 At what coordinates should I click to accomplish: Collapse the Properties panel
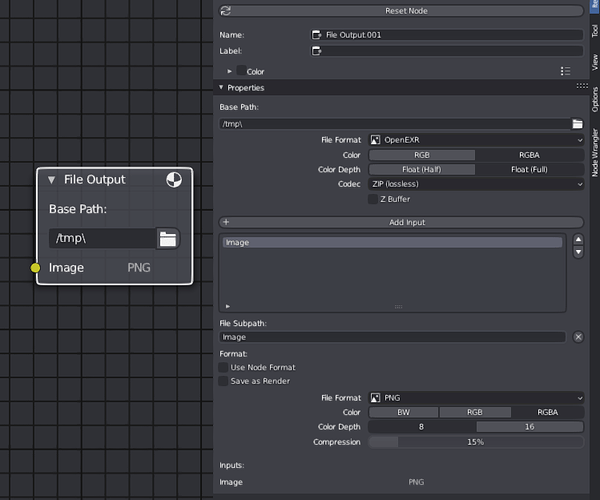pyautogui.click(x=221, y=88)
